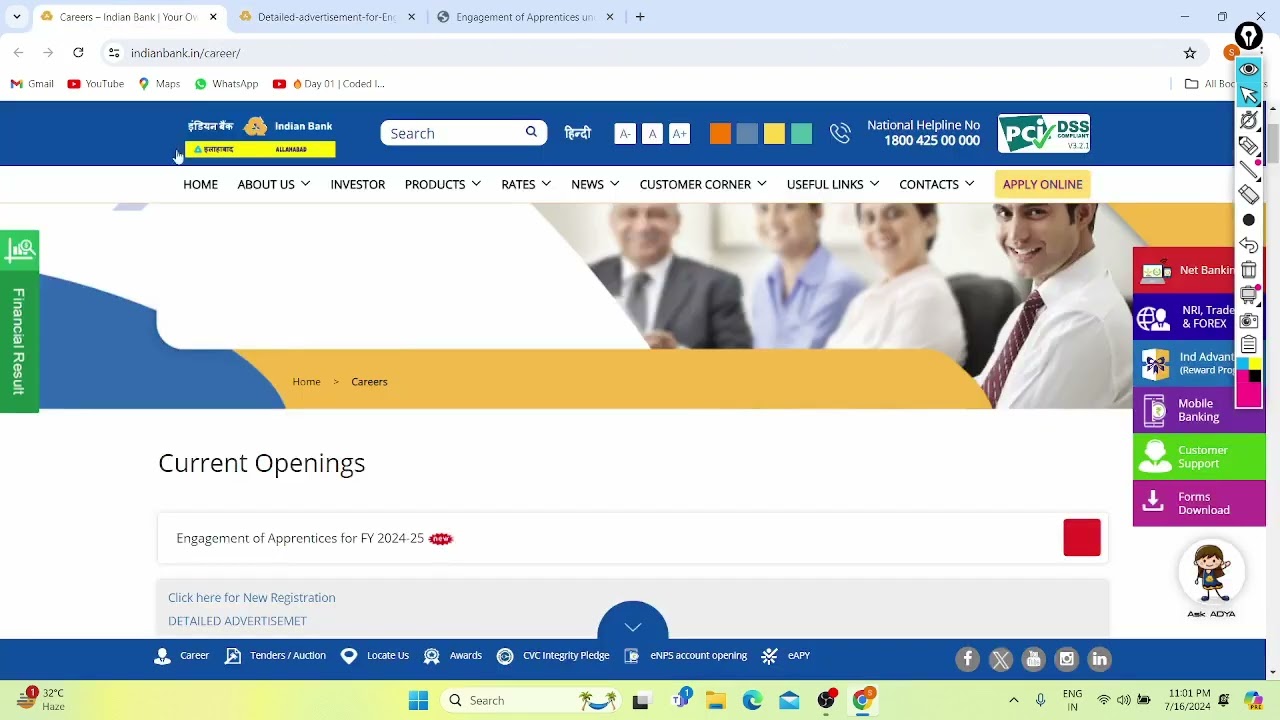Screen dimensions: 1280x720
Task: Select the blue theme color swatch
Action: coord(747,133)
